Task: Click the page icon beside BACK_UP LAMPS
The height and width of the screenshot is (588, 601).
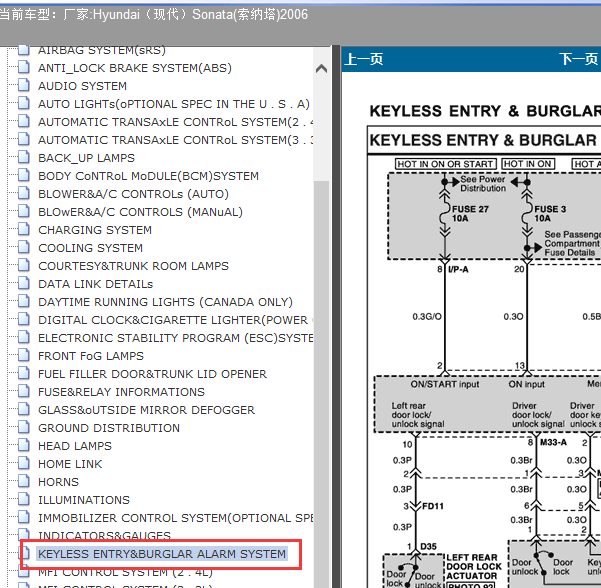Action: (24, 157)
